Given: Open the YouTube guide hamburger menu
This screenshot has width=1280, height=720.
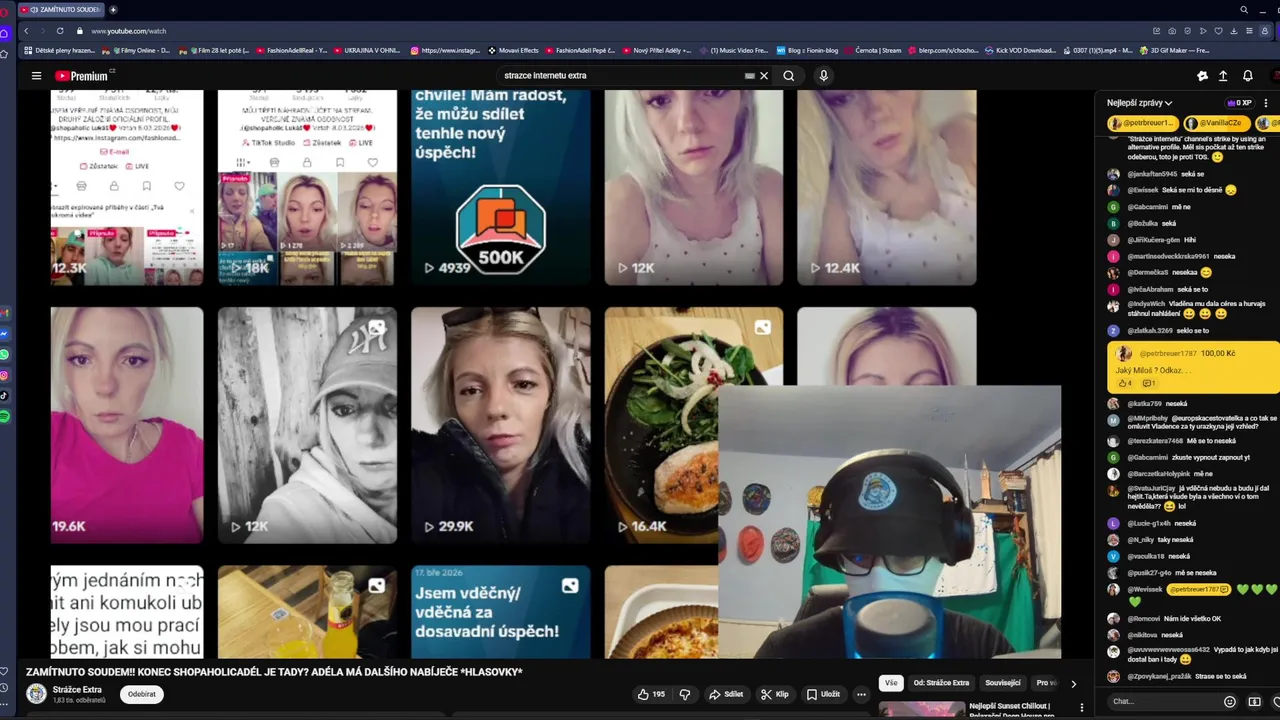Looking at the screenshot, I should (36, 76).
